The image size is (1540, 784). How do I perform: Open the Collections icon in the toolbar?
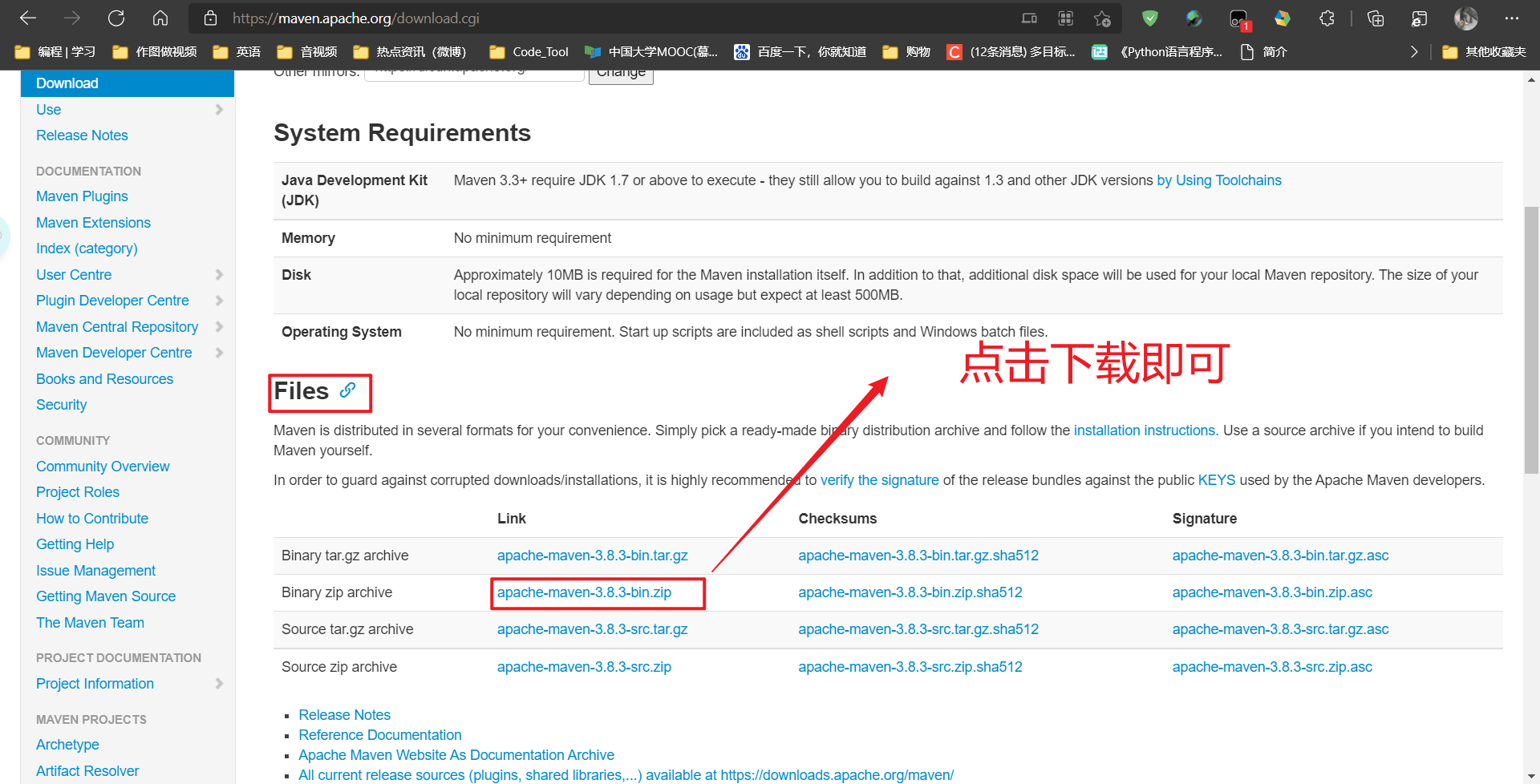point(1376,18)
